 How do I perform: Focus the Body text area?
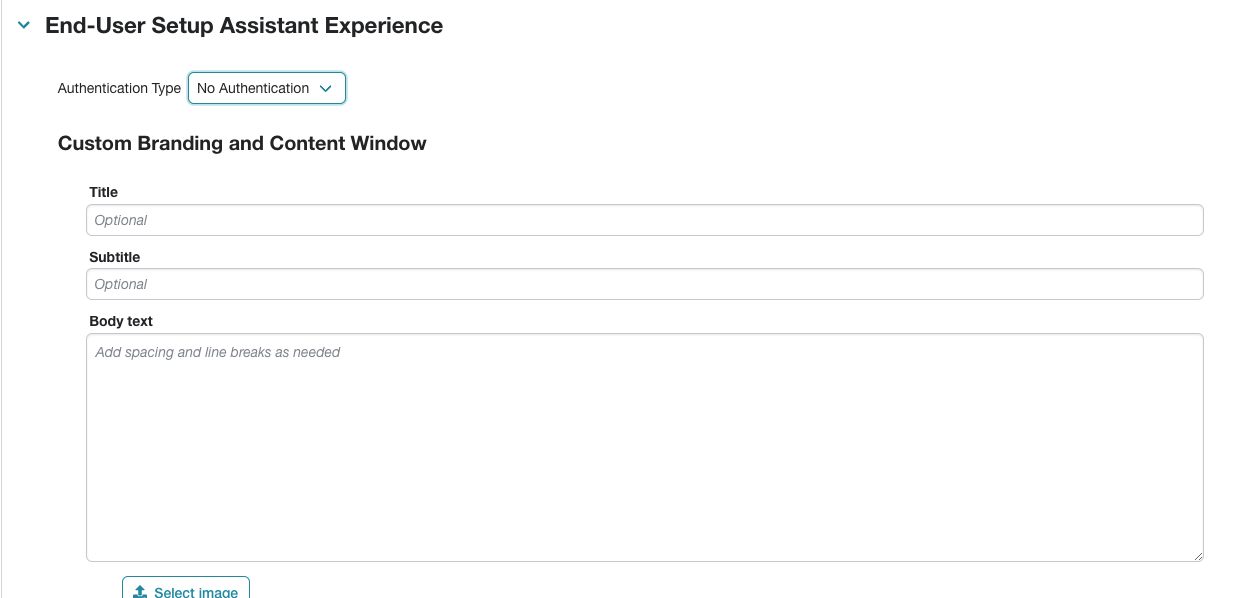coord(645,445)
